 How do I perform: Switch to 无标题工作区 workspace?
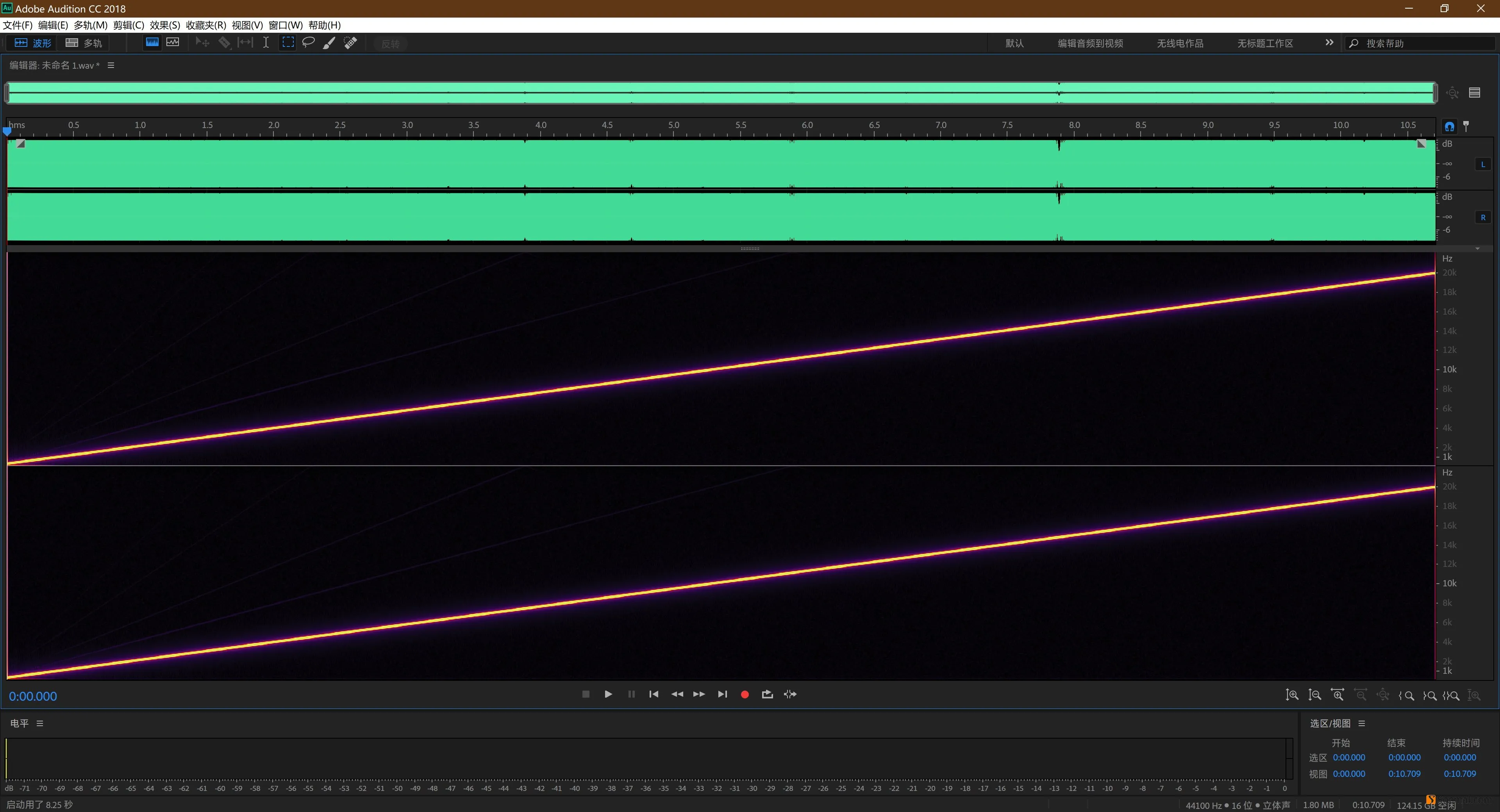1265,43
